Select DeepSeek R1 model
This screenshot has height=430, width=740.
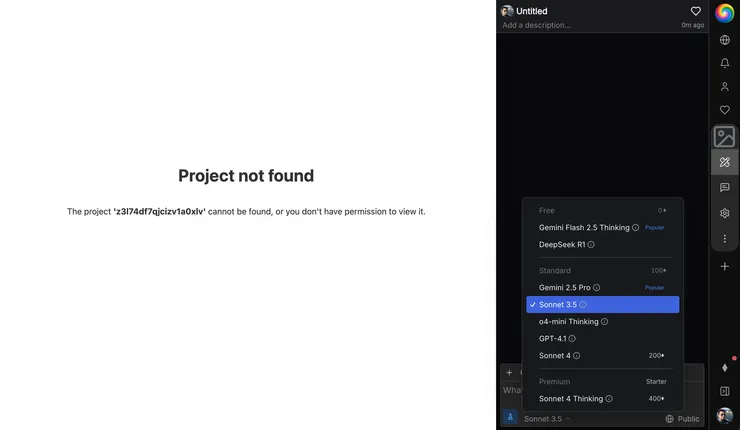click(603, 245)
